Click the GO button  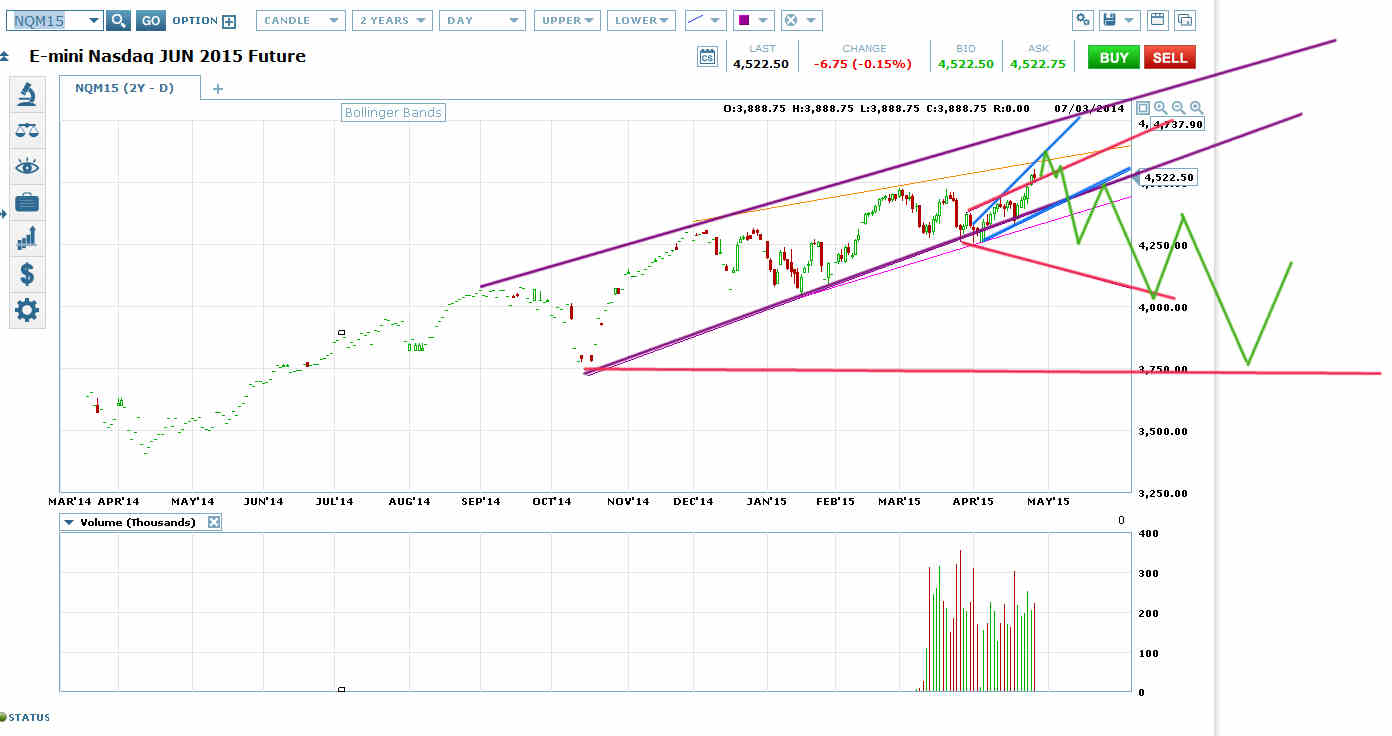coord(150,20)
